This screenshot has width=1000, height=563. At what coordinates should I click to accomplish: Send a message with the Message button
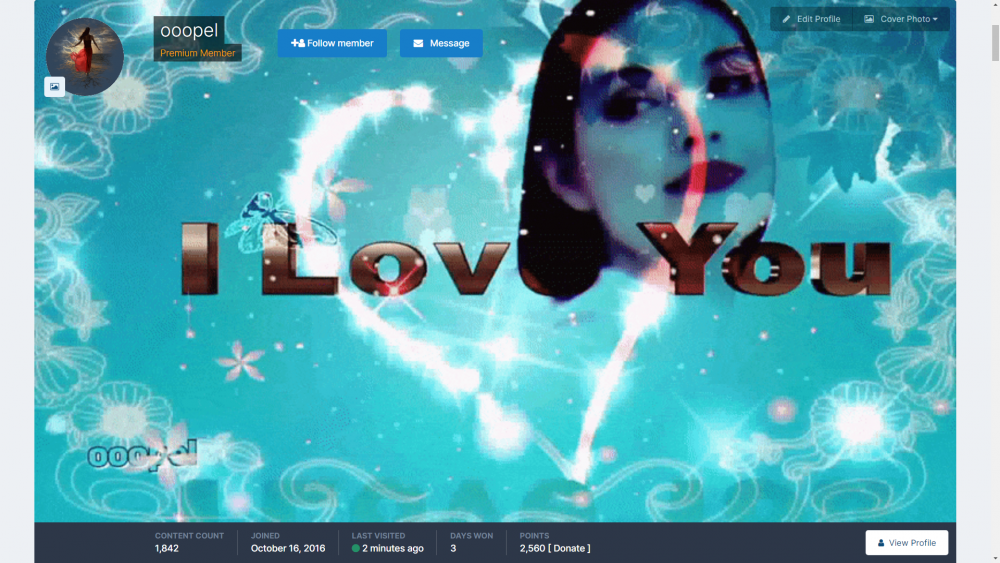coord(441,43)
